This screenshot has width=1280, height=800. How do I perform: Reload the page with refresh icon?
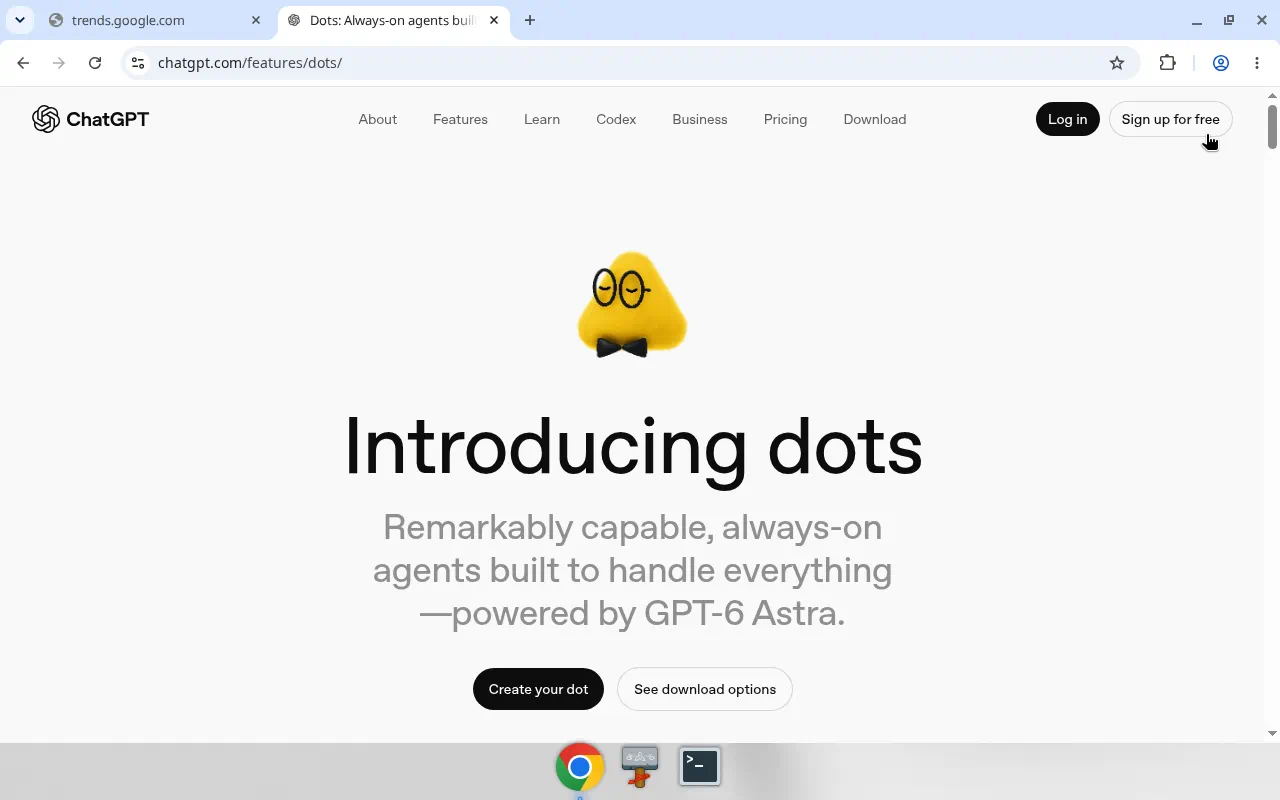coord(95,63)
